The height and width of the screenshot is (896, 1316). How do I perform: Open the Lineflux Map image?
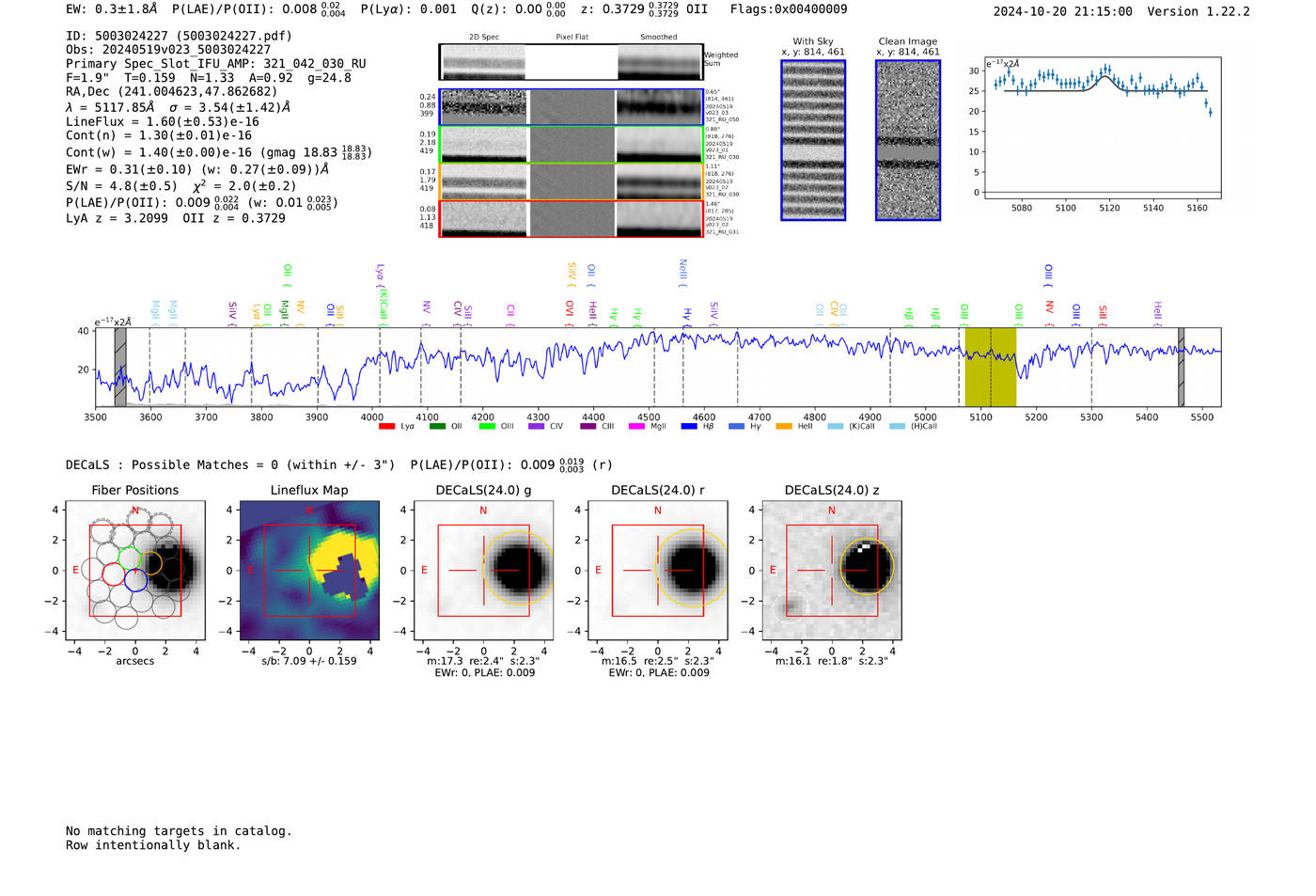click(x=309, y=571)
